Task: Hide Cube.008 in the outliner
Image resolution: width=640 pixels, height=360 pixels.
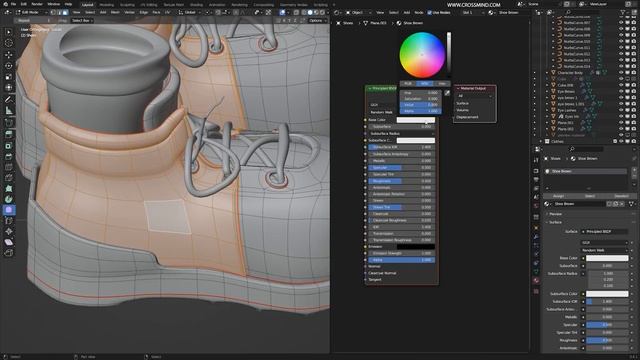Action: point(621,85)
